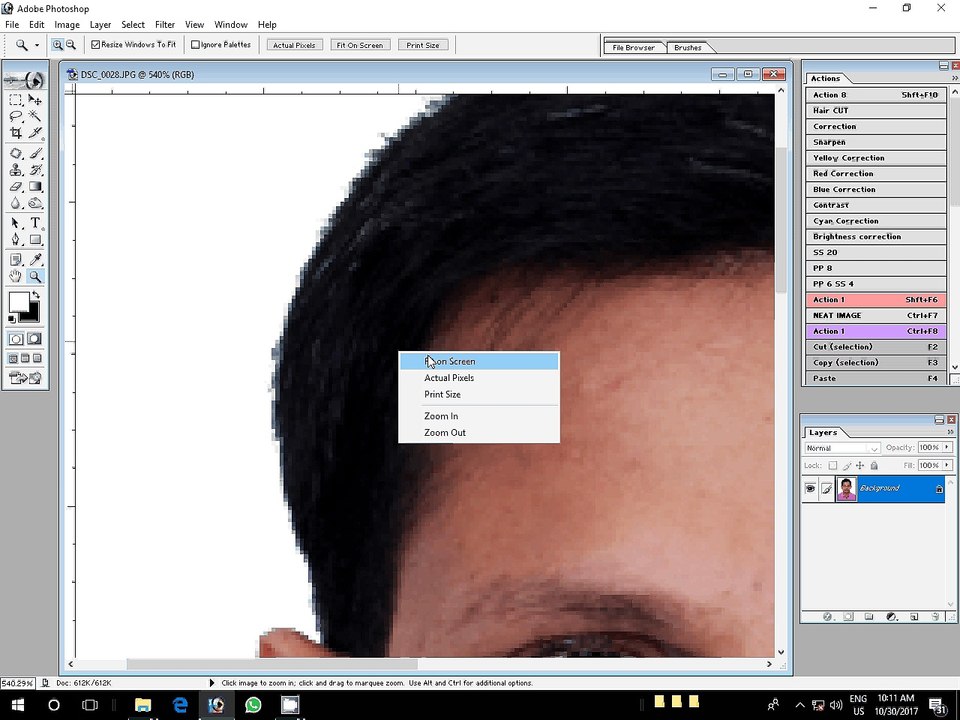This screenshot has height=720, width=960.
Task: Select the Brush tool
Action: pyautogui.click(x=35, y=154)
